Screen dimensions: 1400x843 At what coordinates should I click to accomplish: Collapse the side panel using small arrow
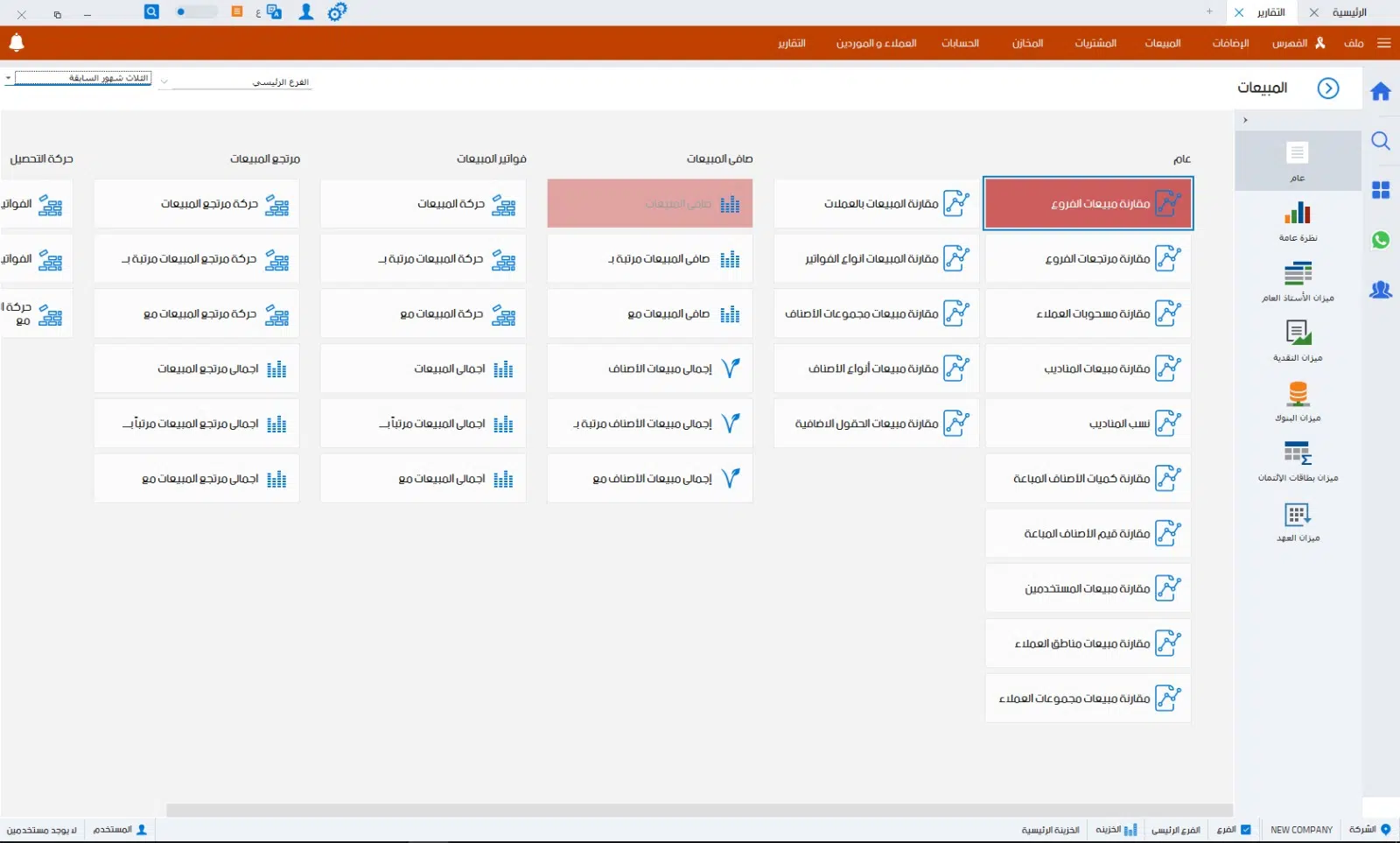tap(1245, 120)
